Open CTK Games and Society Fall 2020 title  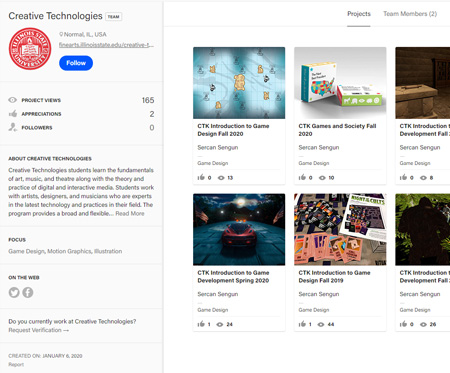click(337, 130)
